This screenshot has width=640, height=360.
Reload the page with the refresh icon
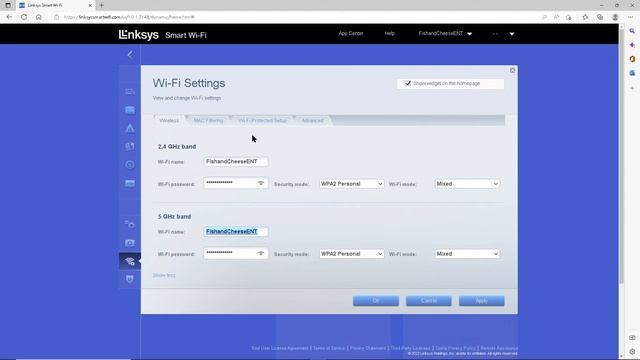24,17
